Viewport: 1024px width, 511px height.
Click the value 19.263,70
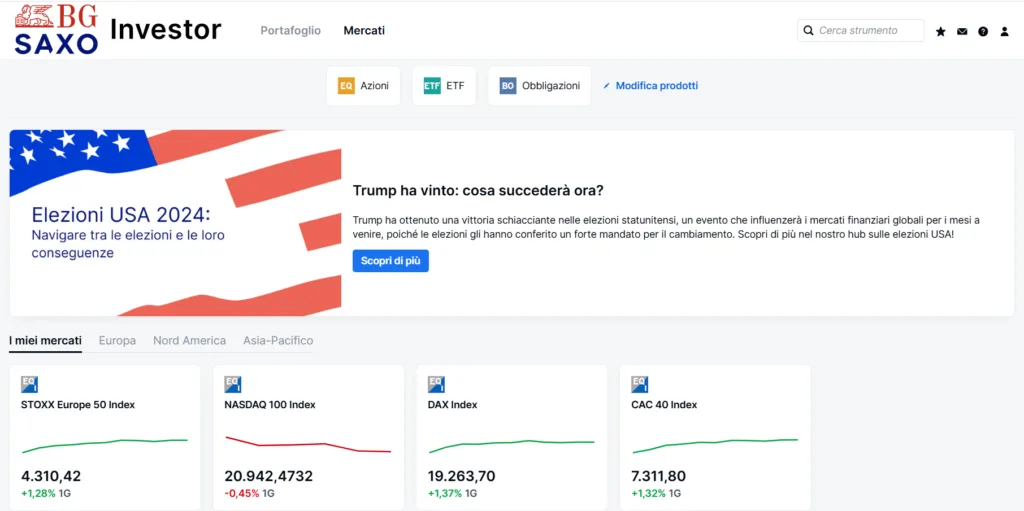462,476
